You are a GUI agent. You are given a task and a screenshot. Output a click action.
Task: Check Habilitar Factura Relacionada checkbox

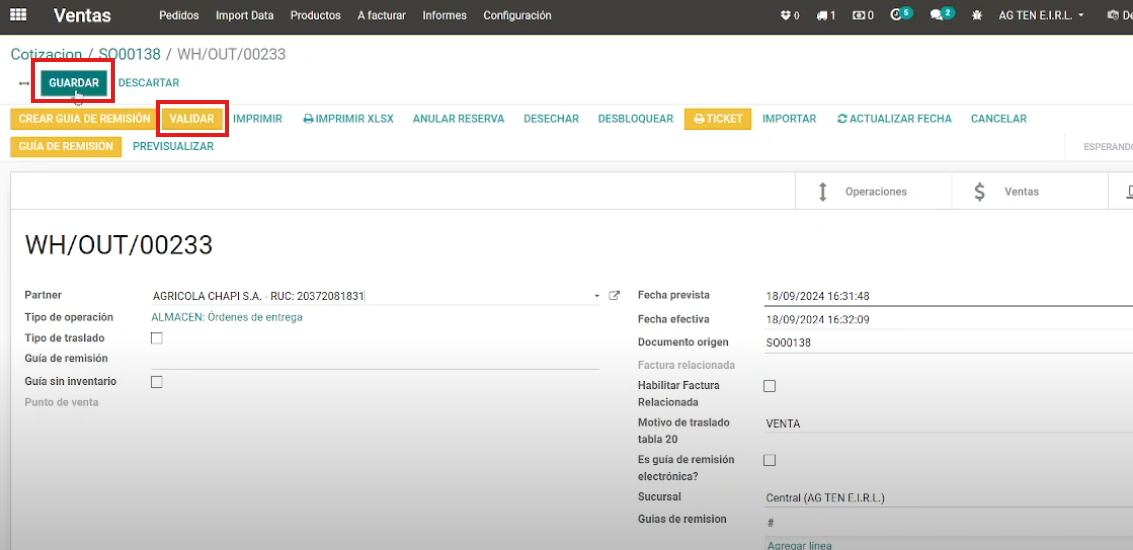[769, 386]
